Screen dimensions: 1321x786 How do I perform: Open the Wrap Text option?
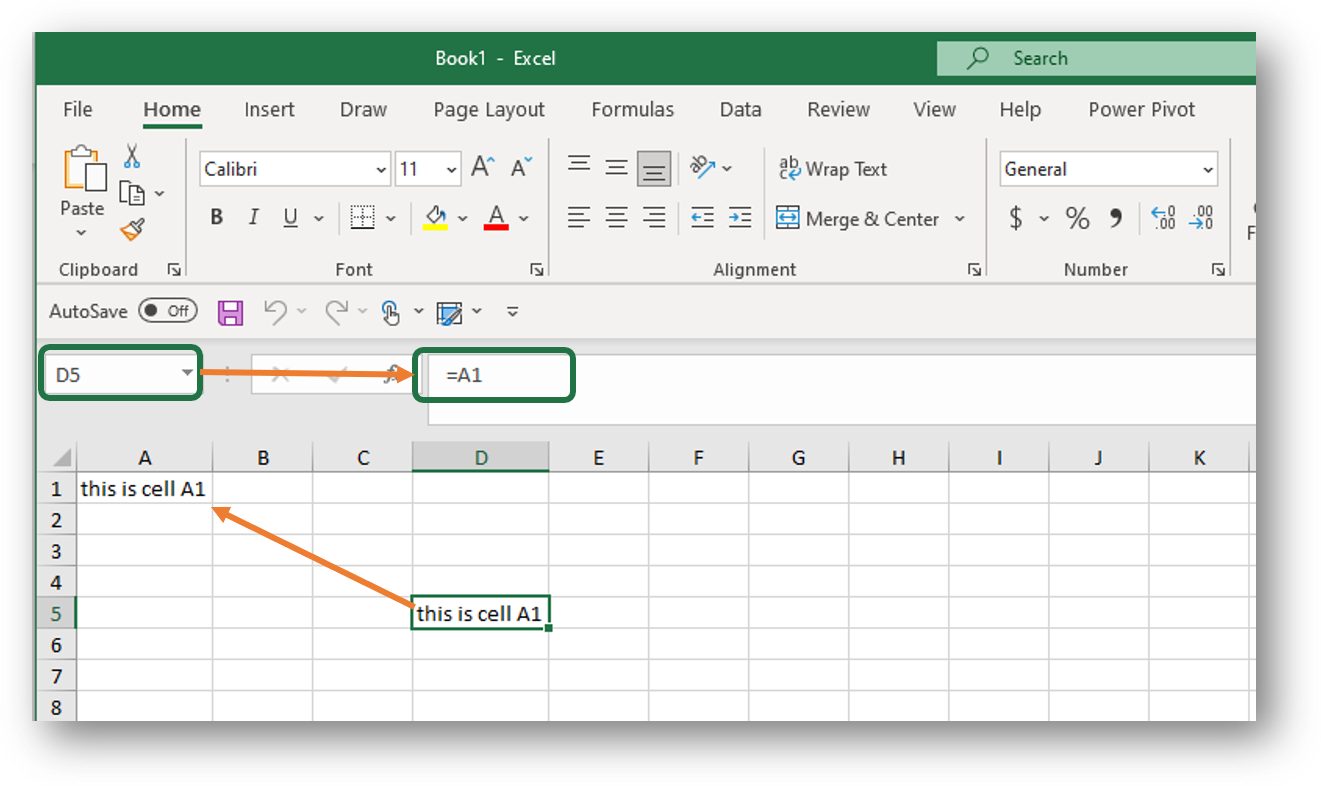pos(833,168)
